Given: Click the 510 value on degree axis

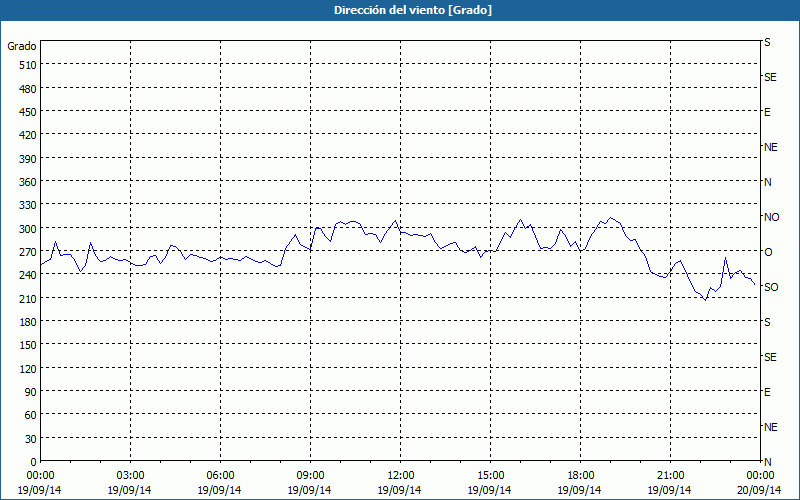Looking at the screenshot, I should [x=28, y=65].
